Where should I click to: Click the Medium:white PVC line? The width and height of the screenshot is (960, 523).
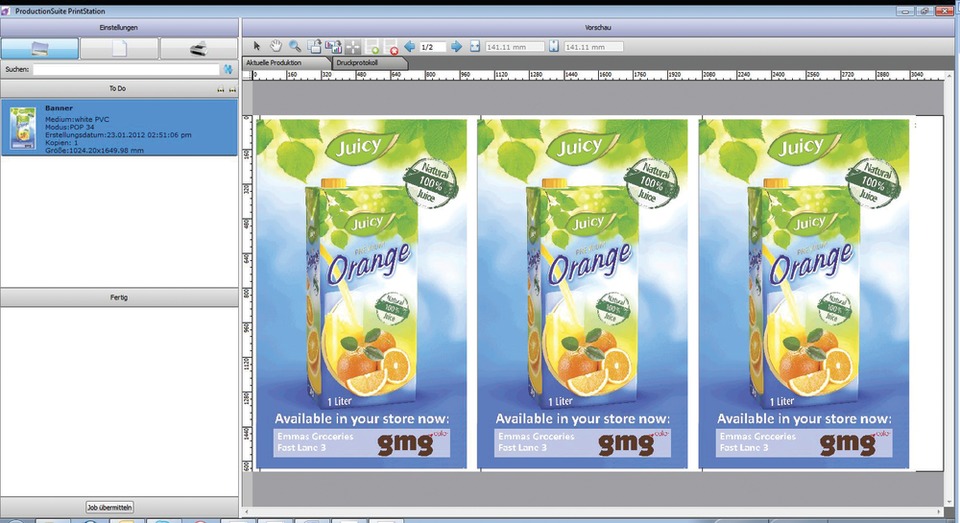pyautogui.click(x=77, y=119)
